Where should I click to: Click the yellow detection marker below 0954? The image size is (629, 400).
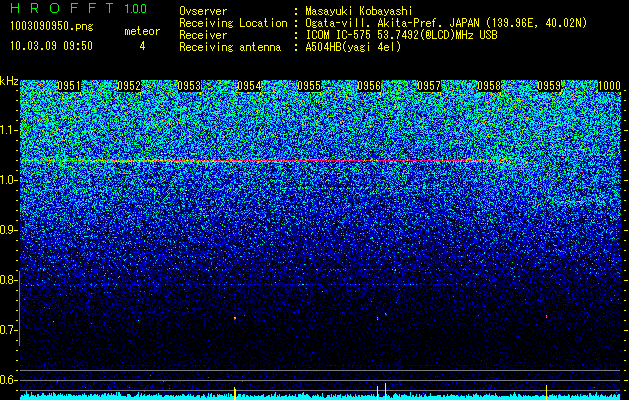point(235,393)
